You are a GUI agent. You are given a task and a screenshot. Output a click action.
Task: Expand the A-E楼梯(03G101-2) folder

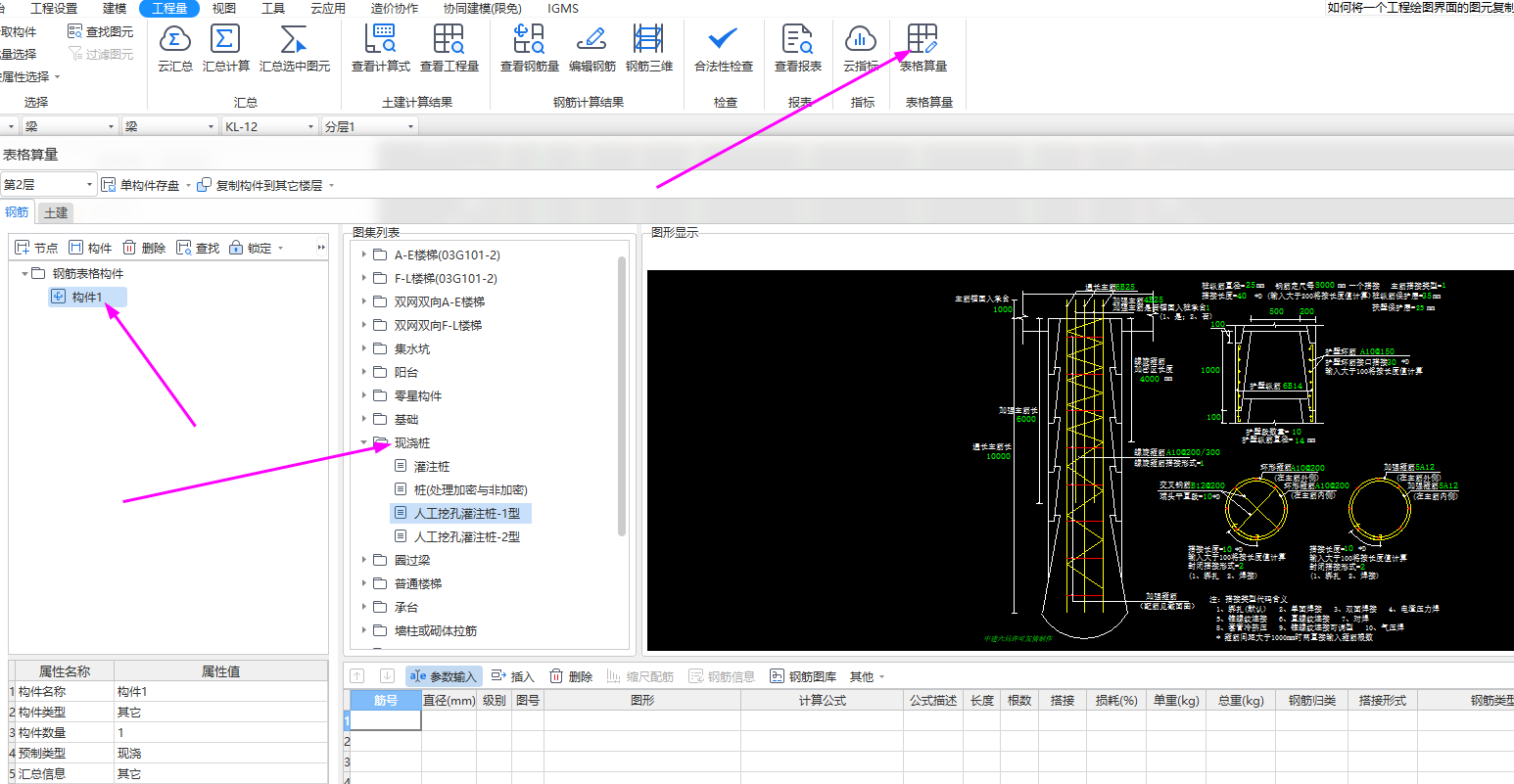pyautogui.click(x=364, y=255)
